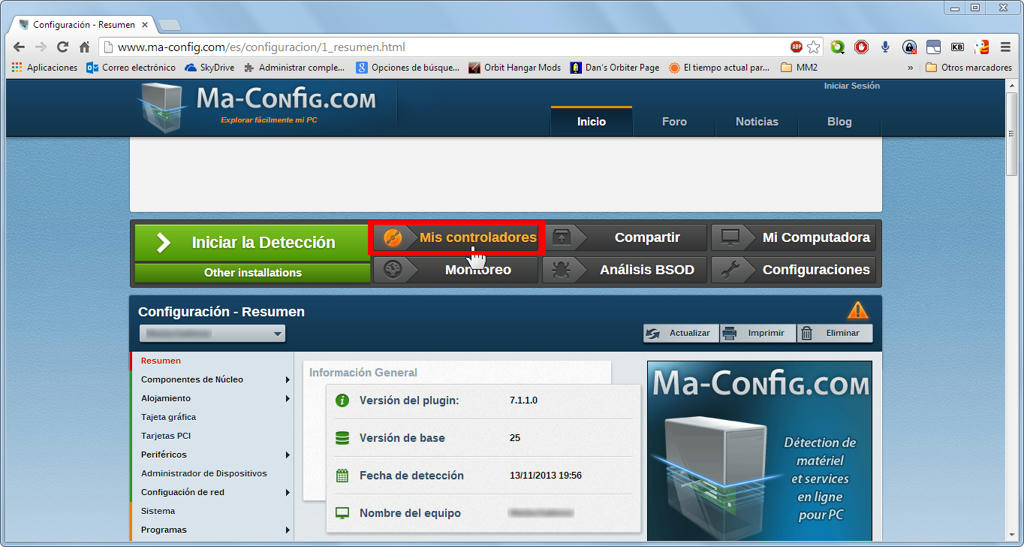Click the Versión de base database icon
This screenshot has height=547, width=1024.
(342, 438)
